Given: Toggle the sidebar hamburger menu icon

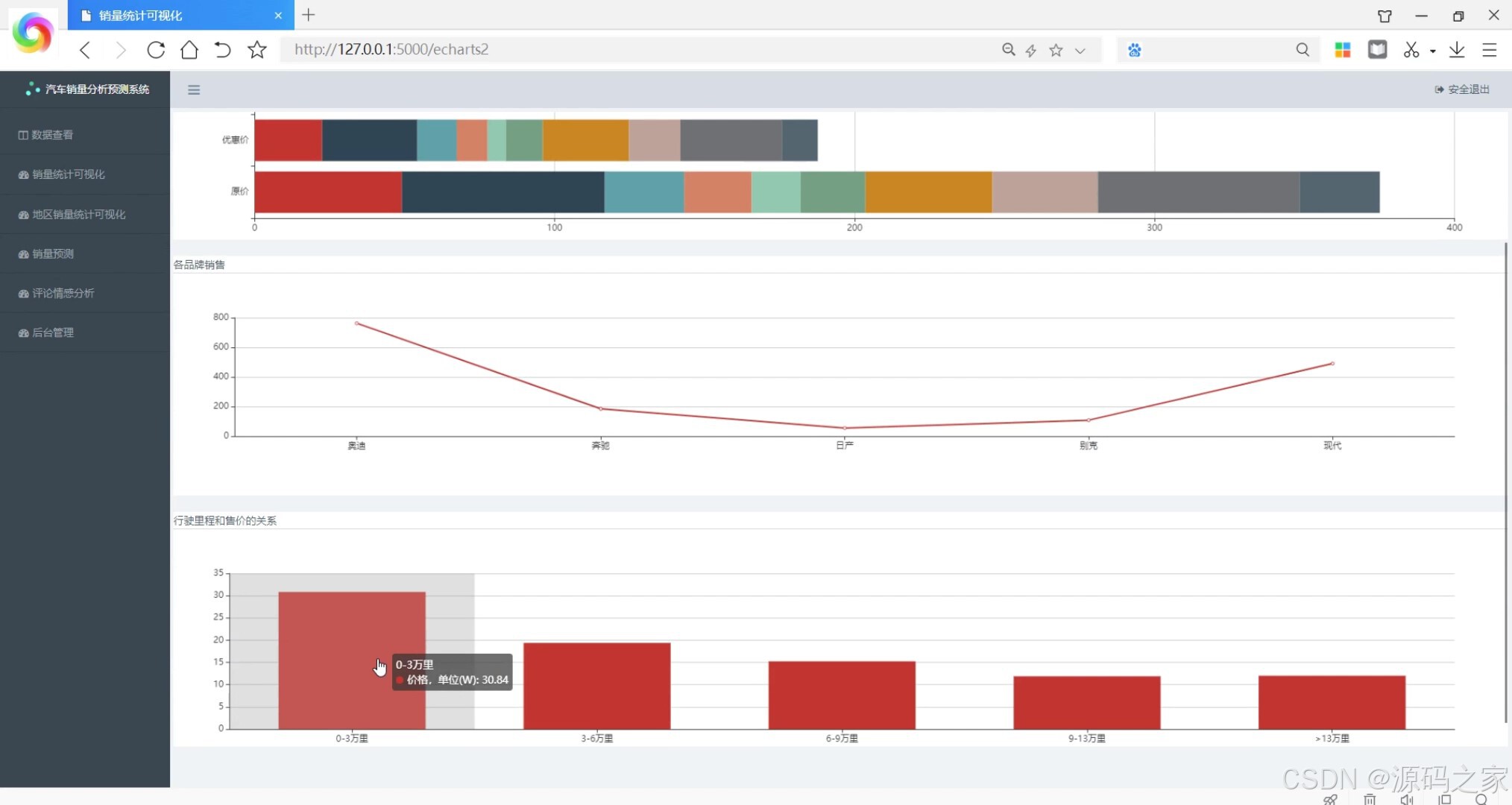Looking at the screenshot, I should (x=194, y=90).
